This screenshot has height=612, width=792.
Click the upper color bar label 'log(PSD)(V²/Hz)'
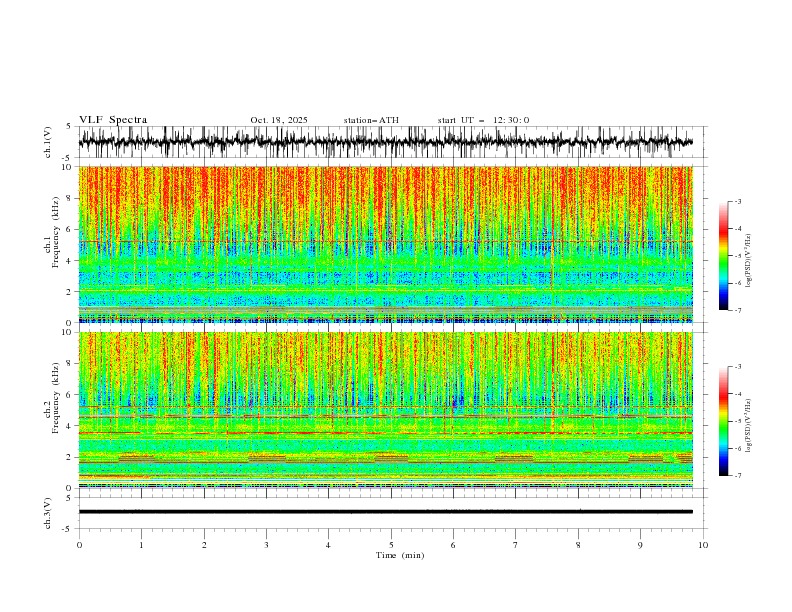[x=748, y=261]
